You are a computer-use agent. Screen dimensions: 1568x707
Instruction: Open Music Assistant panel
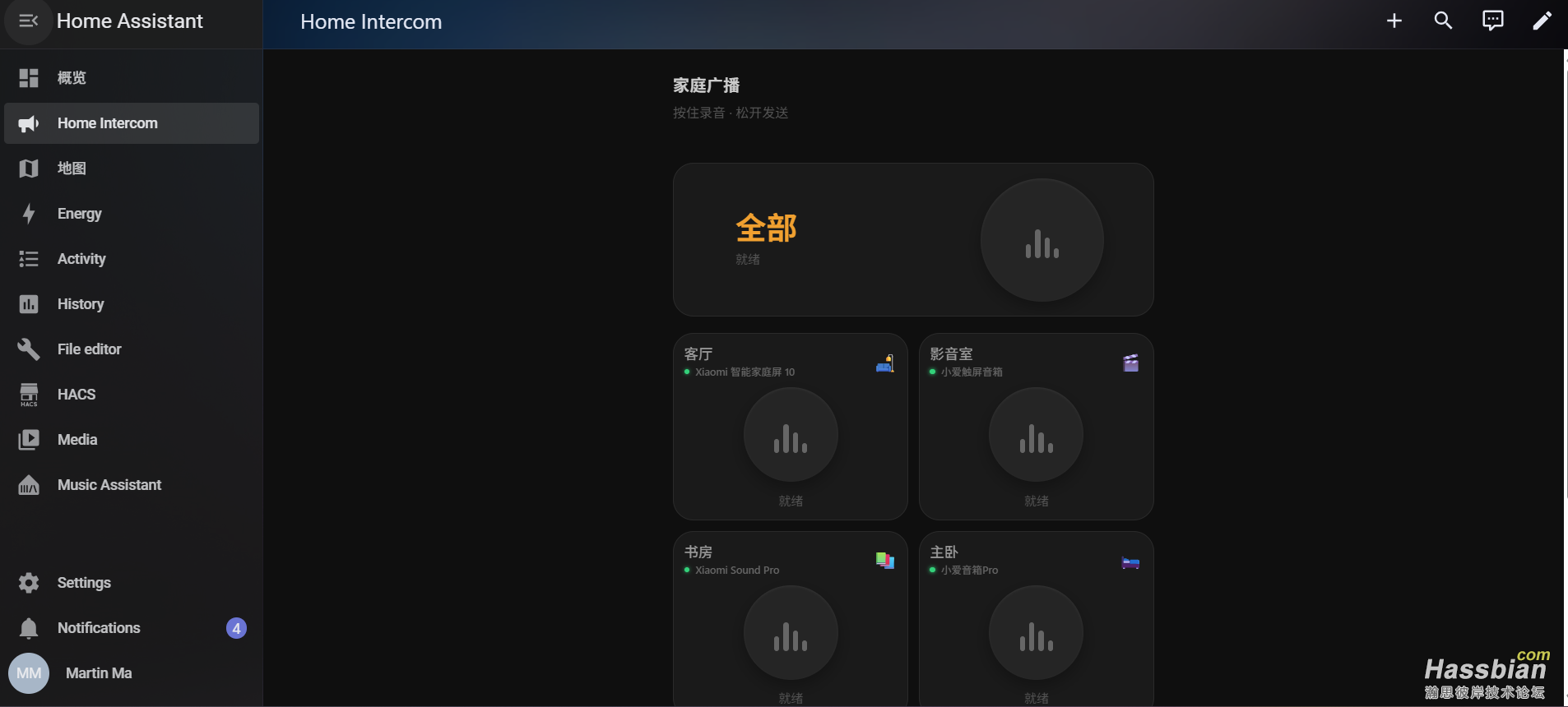coord(132,485)
